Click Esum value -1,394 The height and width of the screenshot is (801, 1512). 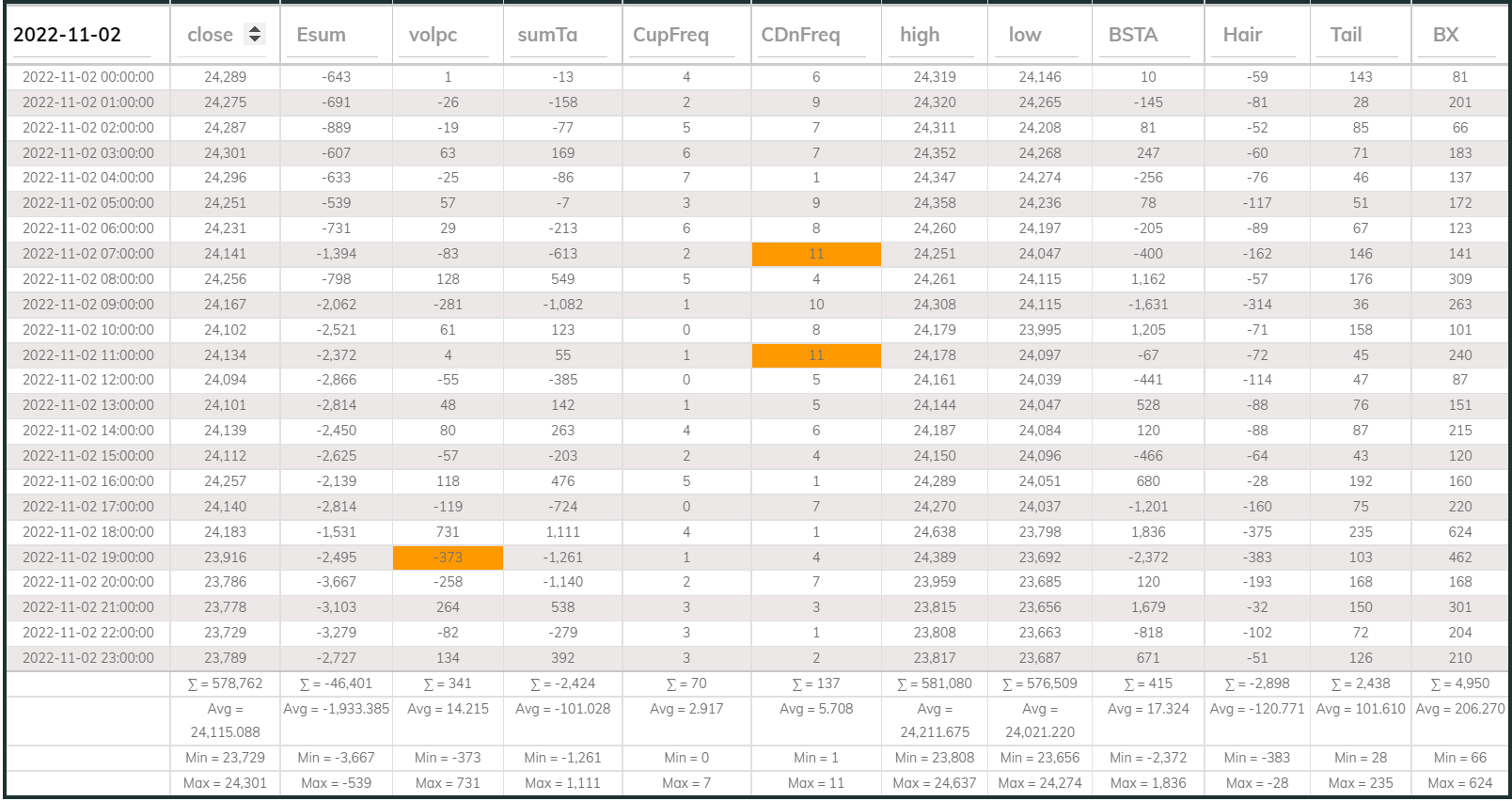337,254
